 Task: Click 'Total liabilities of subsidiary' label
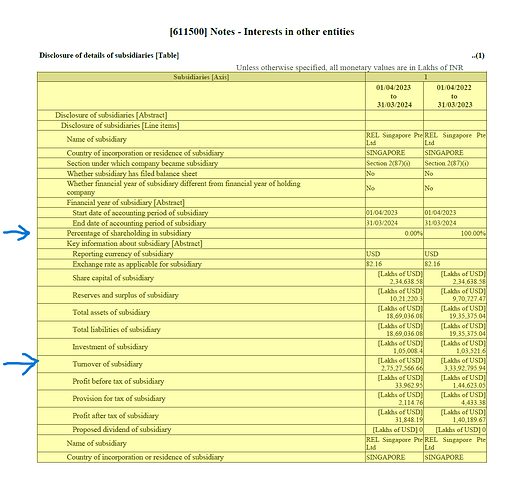point(117,330)
